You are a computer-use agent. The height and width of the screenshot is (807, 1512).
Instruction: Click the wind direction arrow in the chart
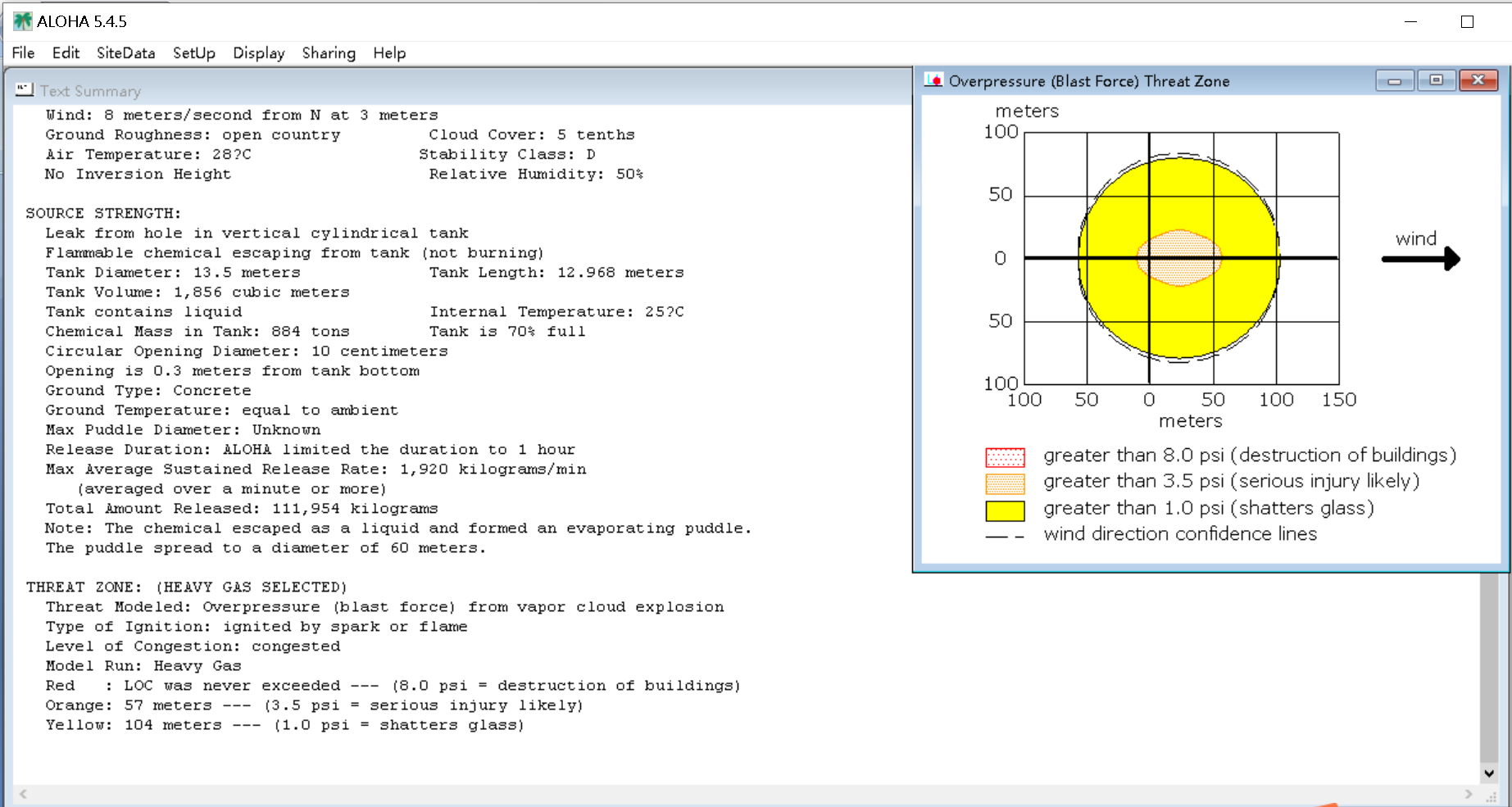(1421, 259)
